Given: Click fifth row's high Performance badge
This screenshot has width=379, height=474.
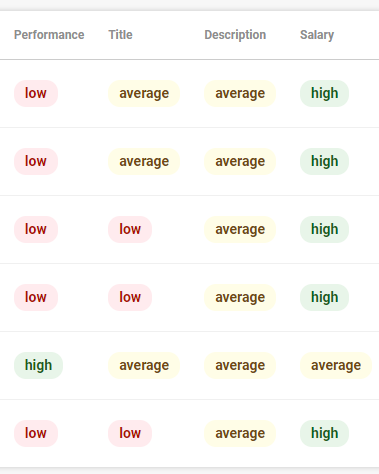Looking at the screenshot, I should tap(38, 365).
